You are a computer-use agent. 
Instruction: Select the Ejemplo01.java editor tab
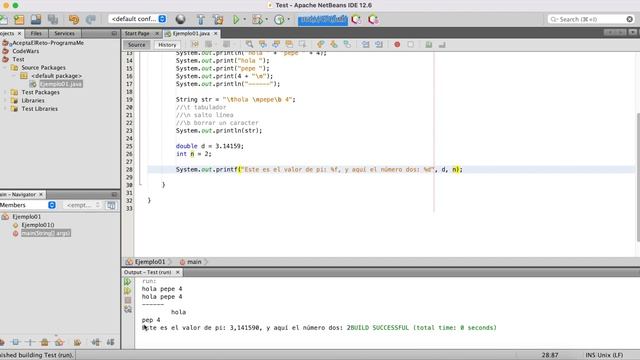(x=191, y=33)
